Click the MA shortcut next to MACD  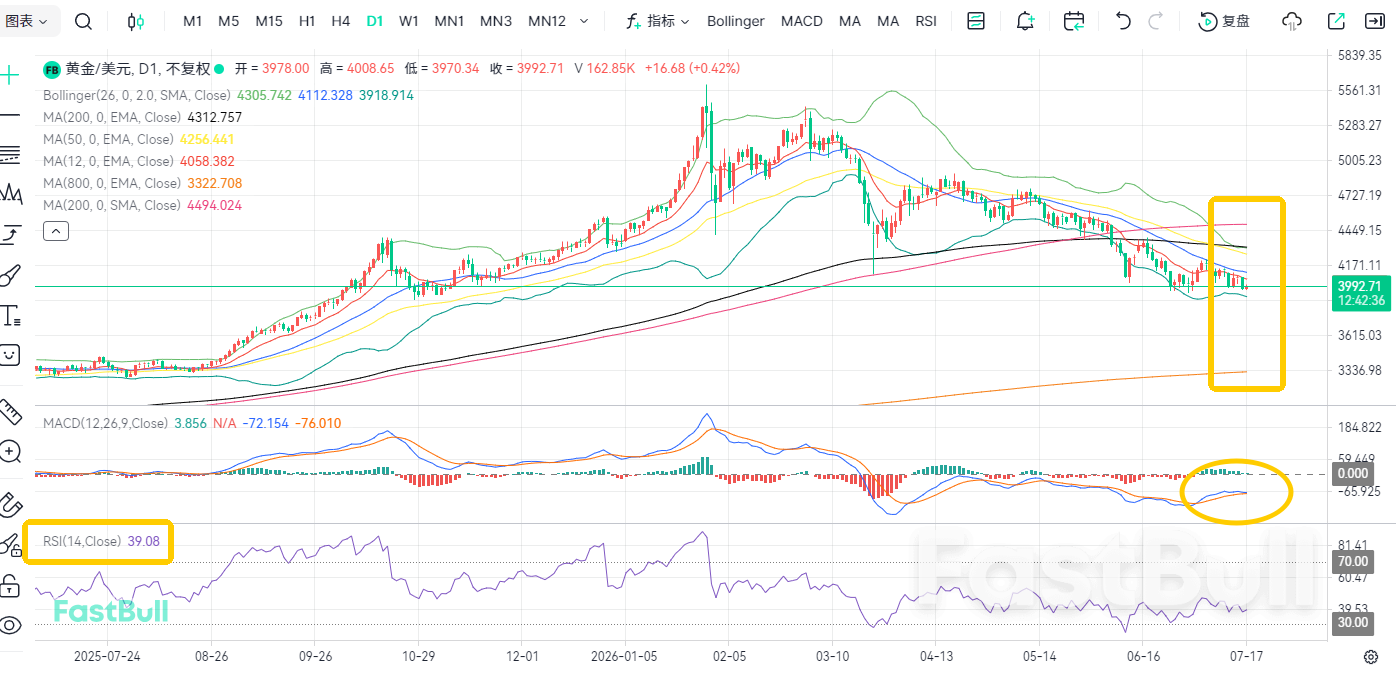click(x=850, y=21)
